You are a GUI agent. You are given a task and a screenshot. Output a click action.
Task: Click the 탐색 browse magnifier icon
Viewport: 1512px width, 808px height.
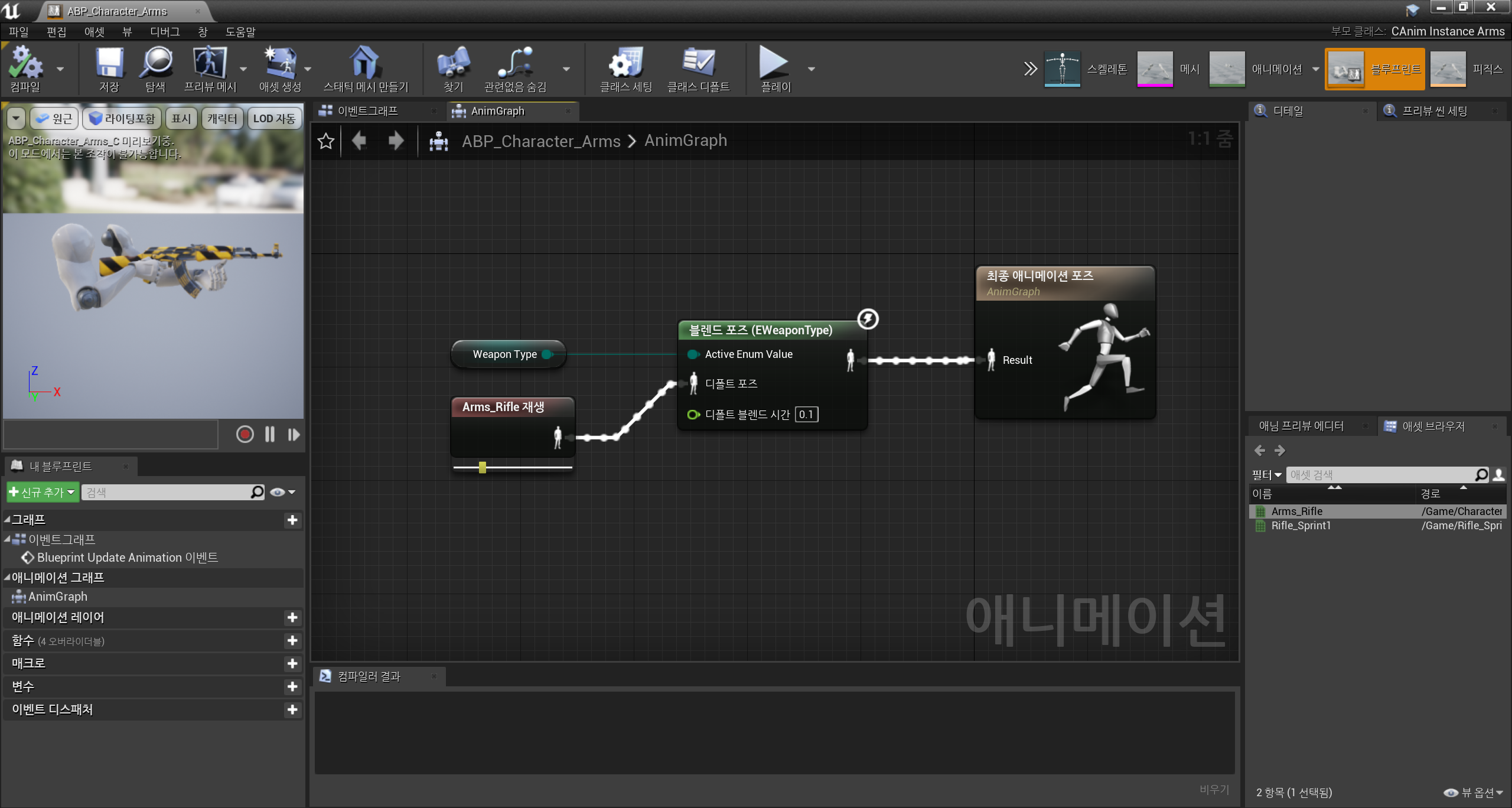(155, 63)
